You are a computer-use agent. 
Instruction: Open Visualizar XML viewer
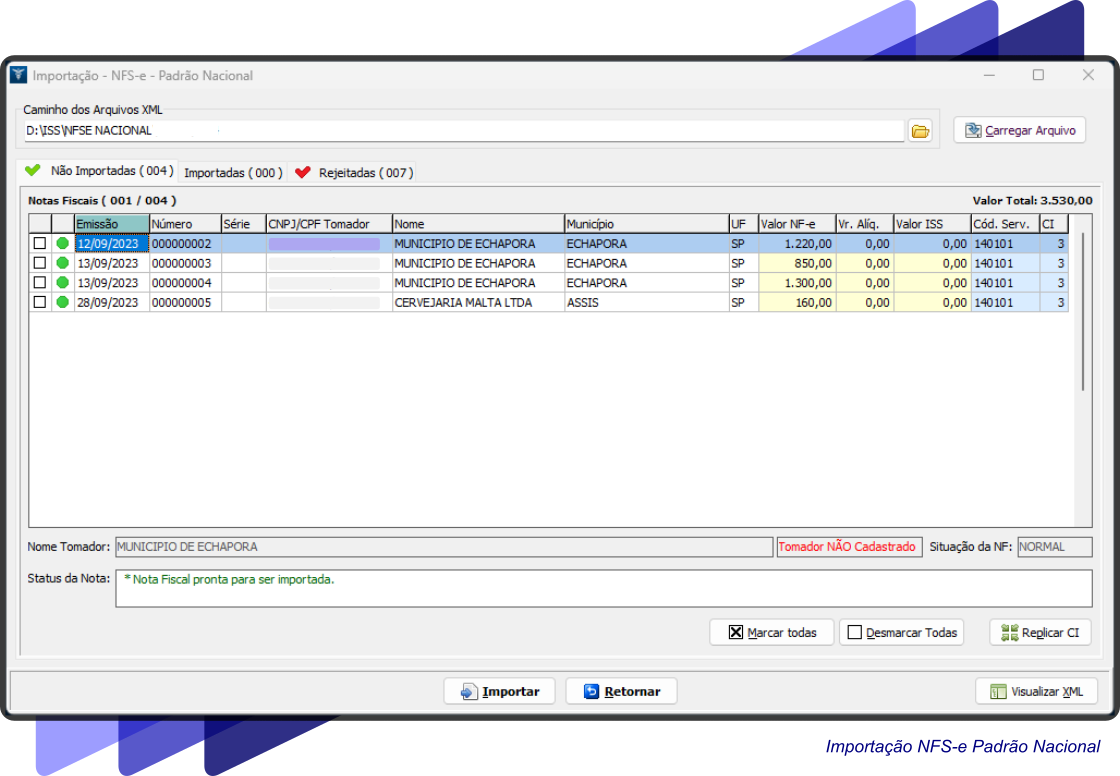[1036, 691]
